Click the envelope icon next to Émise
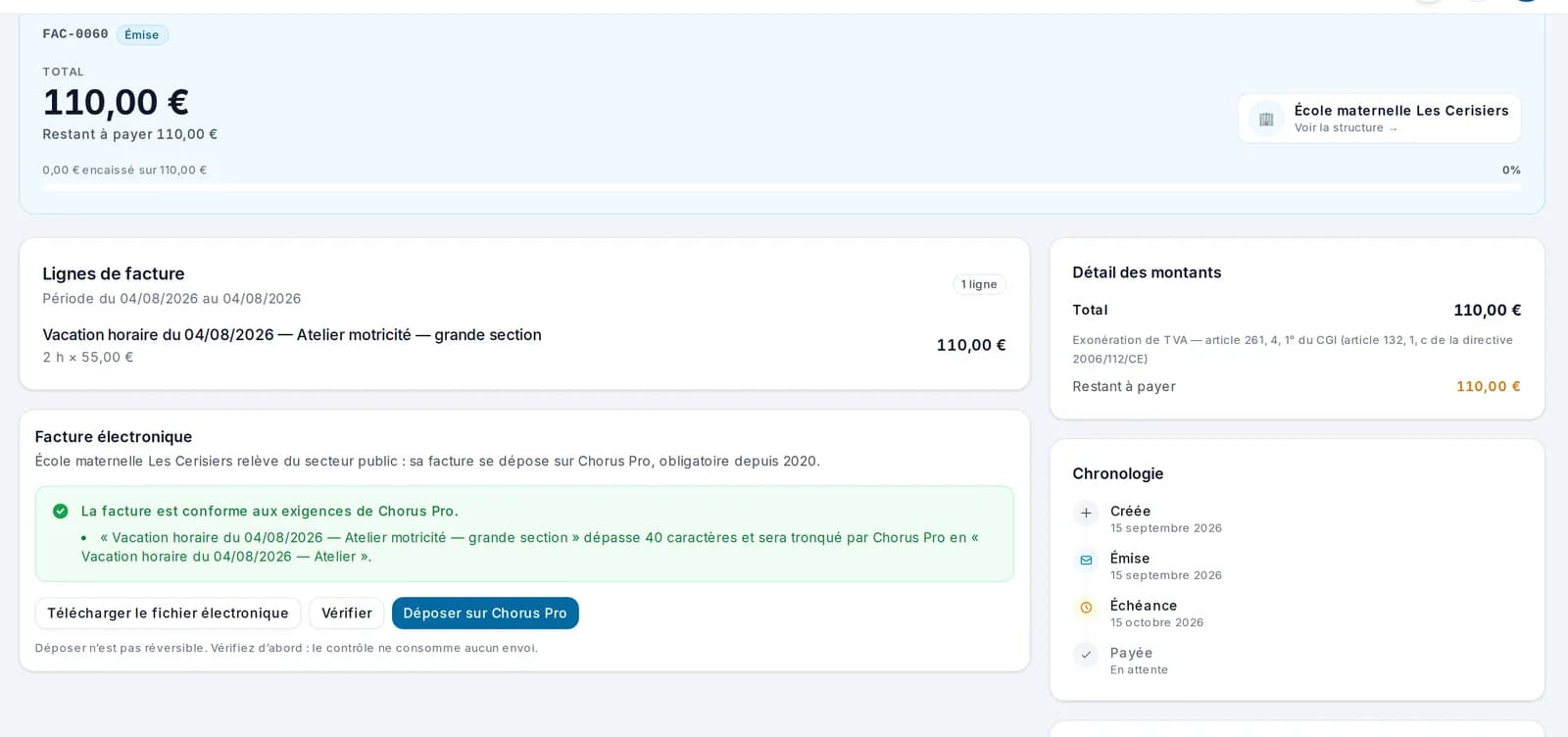 (1086, 560)
